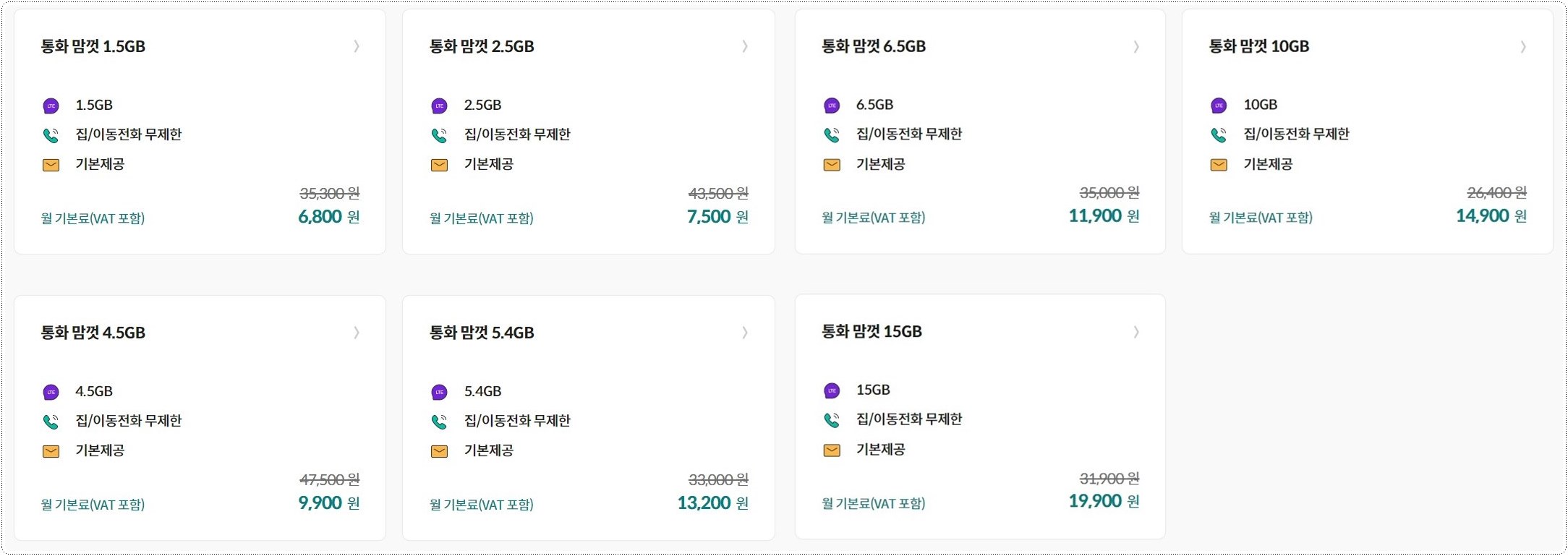The width and height of the screenshot is (1568, 556).
Task: Click message envelope icon in 통화 맘껏 6.5GB card
Action: (x=832, y=165)
